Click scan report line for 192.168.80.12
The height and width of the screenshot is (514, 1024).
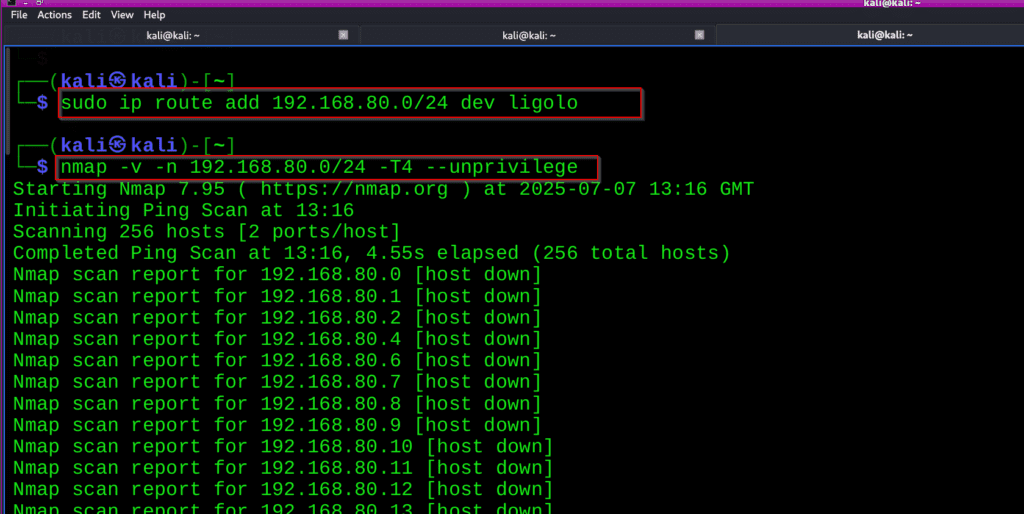(283, 490)
